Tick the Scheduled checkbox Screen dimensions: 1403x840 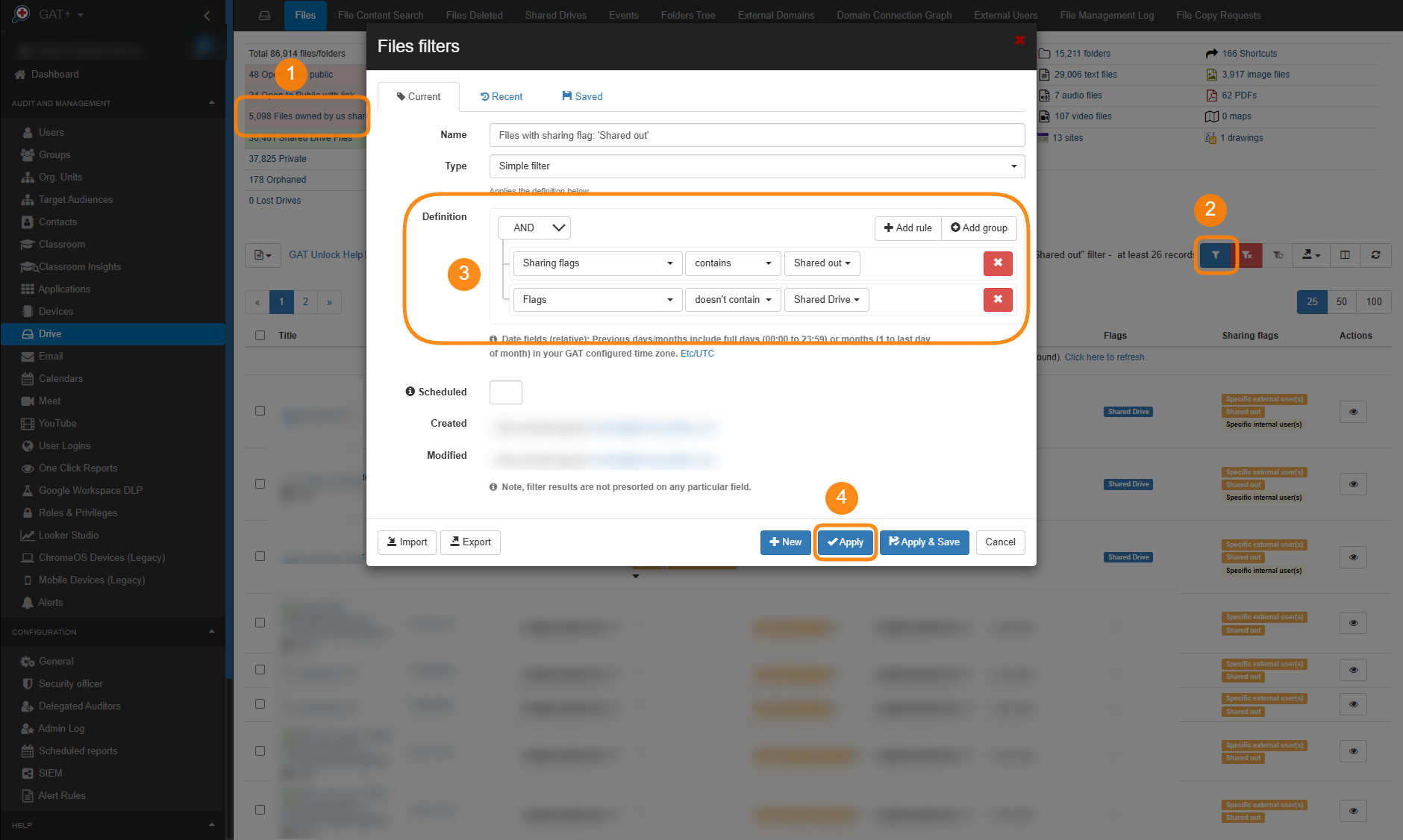click(x=505, y=392)
